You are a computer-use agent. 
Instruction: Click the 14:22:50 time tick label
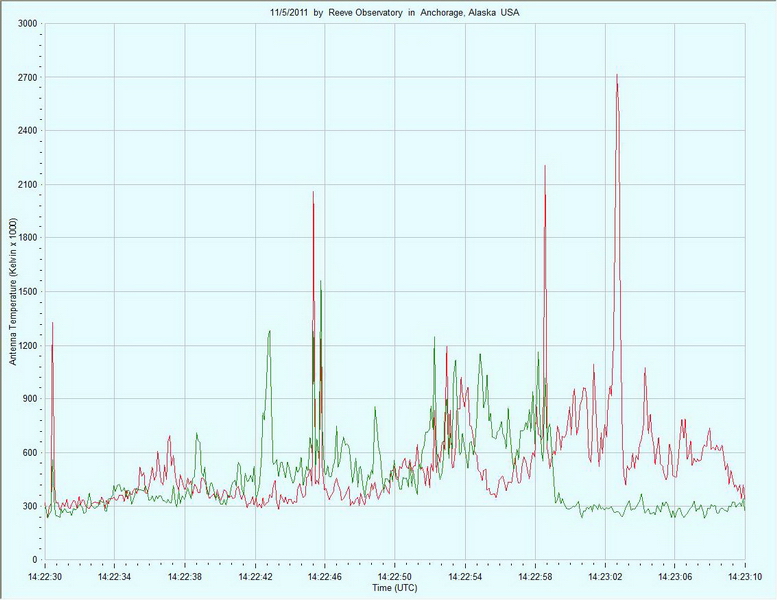(395, 577)
